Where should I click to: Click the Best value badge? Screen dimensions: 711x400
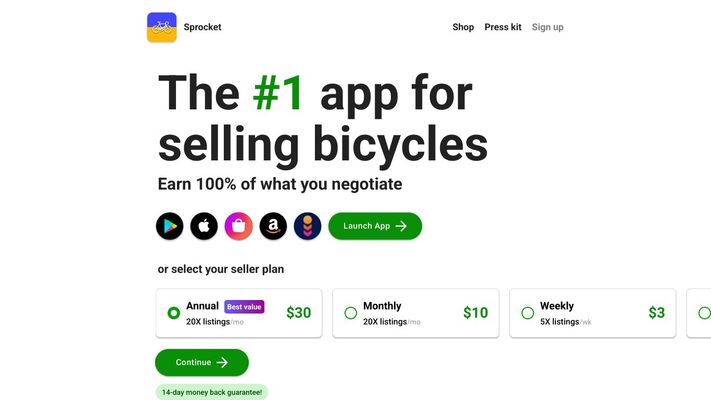[244, 307]
